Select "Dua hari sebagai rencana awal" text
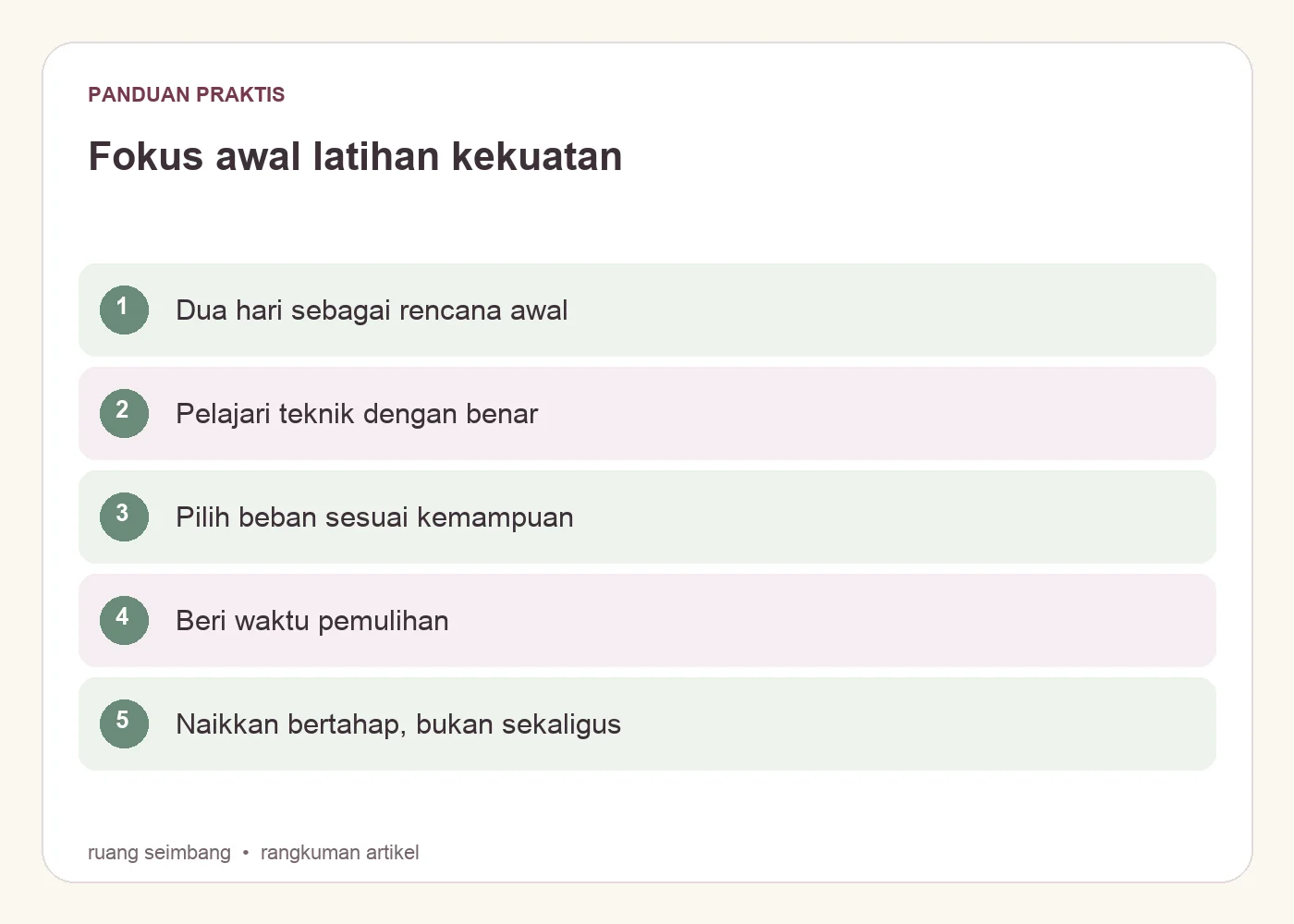The width and height of the screenshot is (1294, 924). (x=372, y=310)
